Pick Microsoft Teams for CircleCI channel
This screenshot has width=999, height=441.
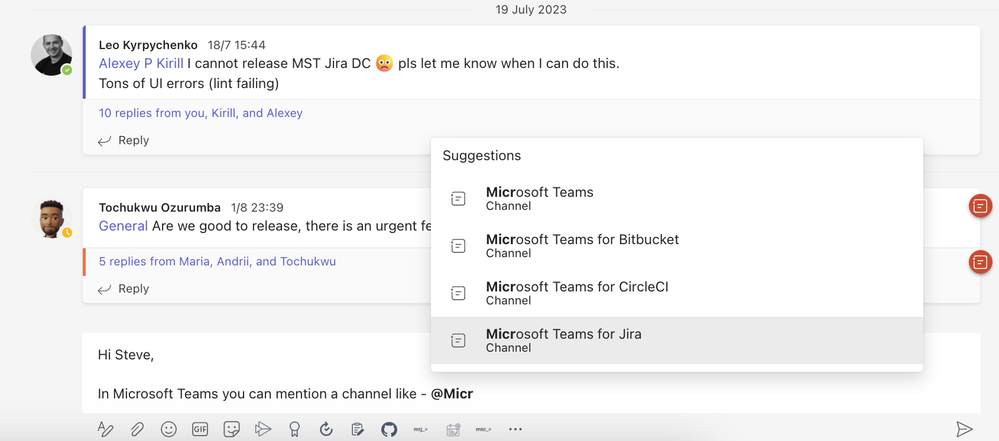(577, 292)
